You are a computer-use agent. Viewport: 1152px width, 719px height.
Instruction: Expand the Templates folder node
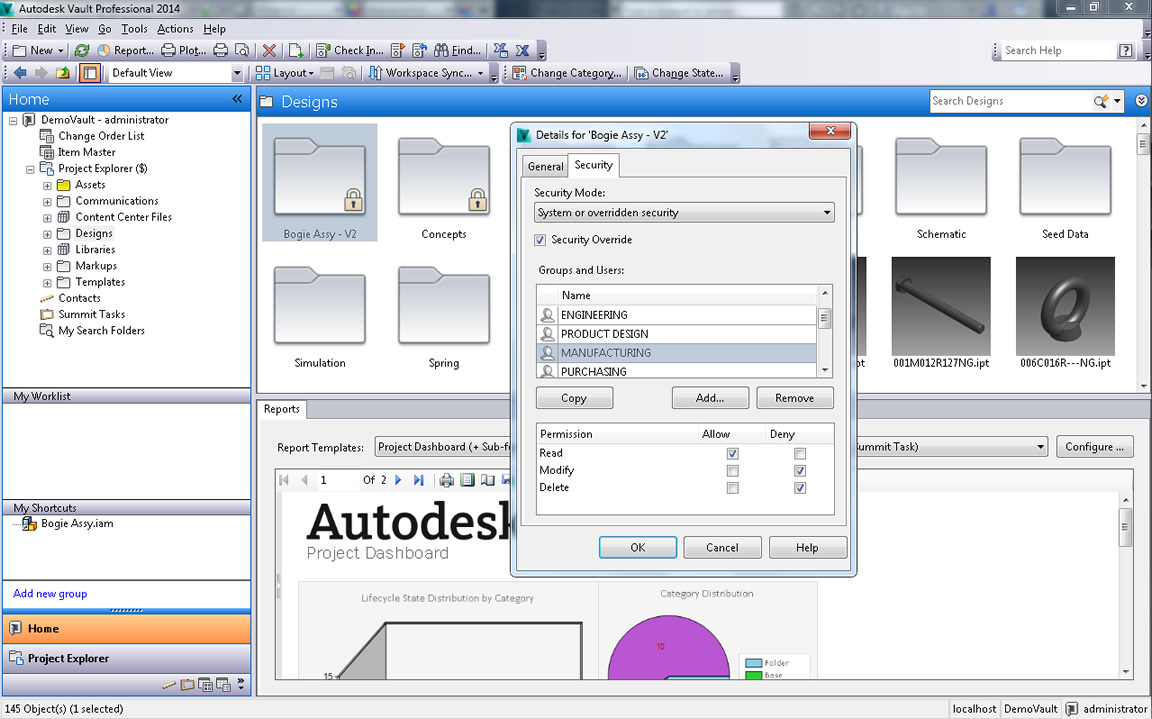coord(47,282)
